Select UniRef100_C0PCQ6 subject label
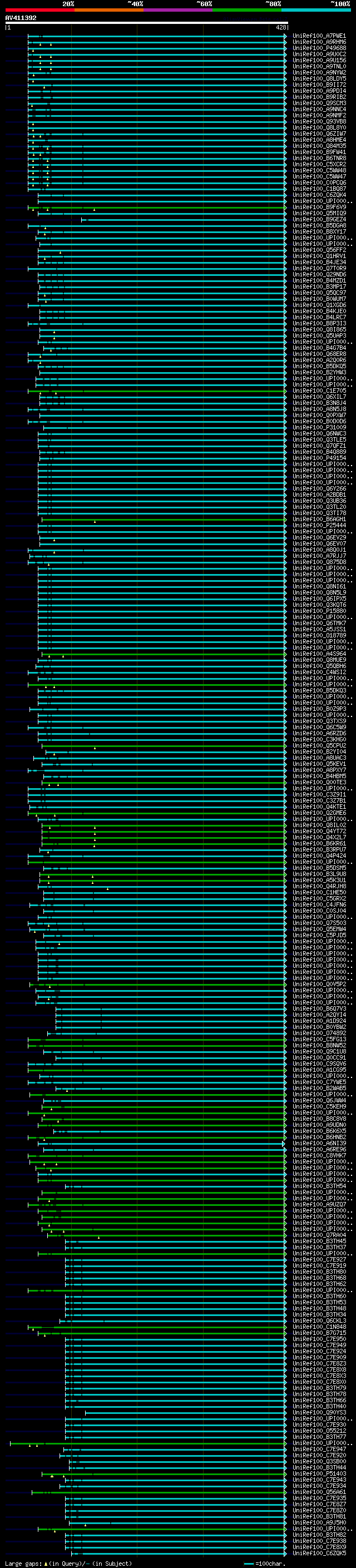Image resolution: width=356 pixels, height=1568 pixels. pos(319,182)
